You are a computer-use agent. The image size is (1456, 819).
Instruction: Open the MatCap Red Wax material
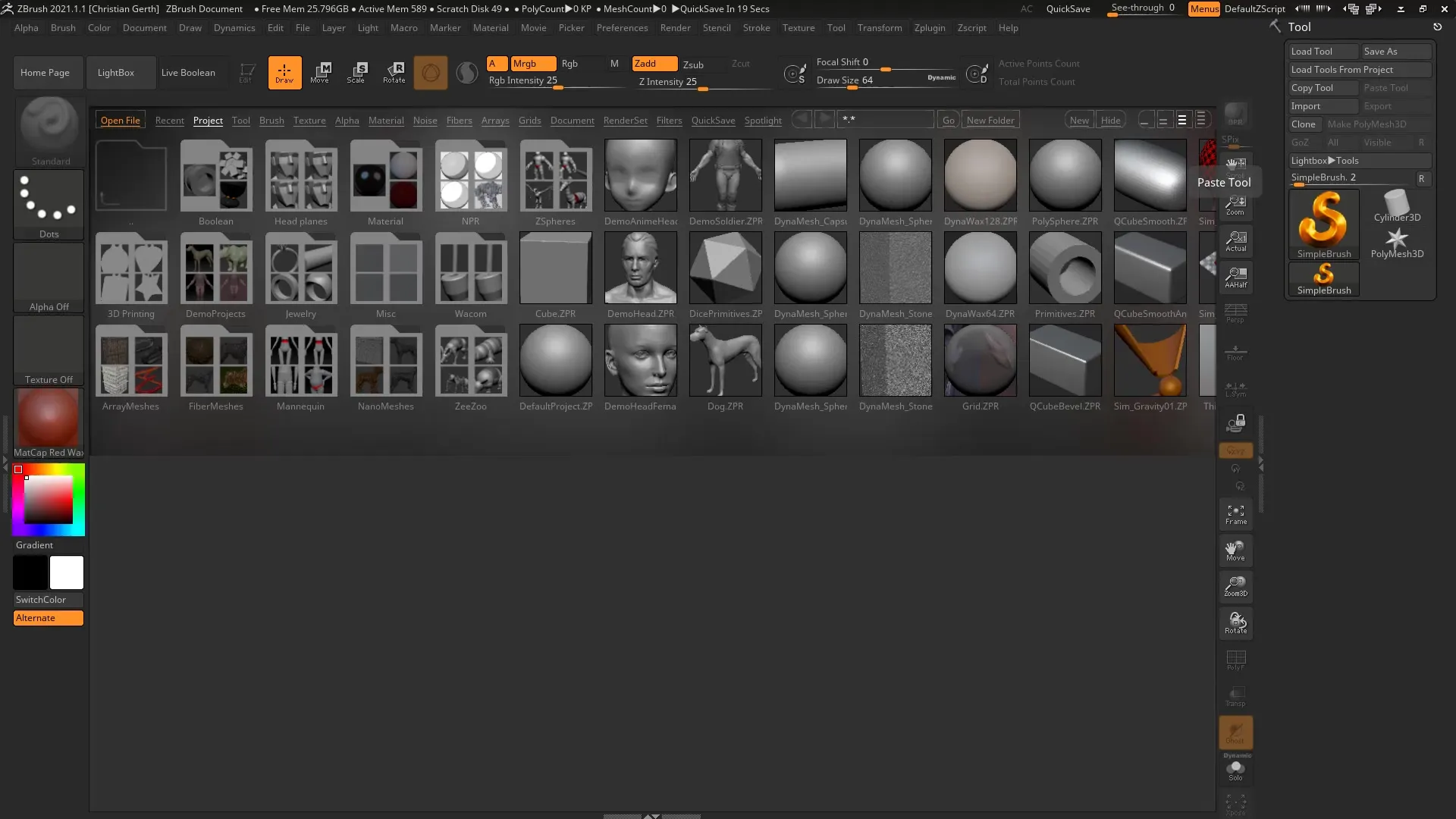coord(49,423)
